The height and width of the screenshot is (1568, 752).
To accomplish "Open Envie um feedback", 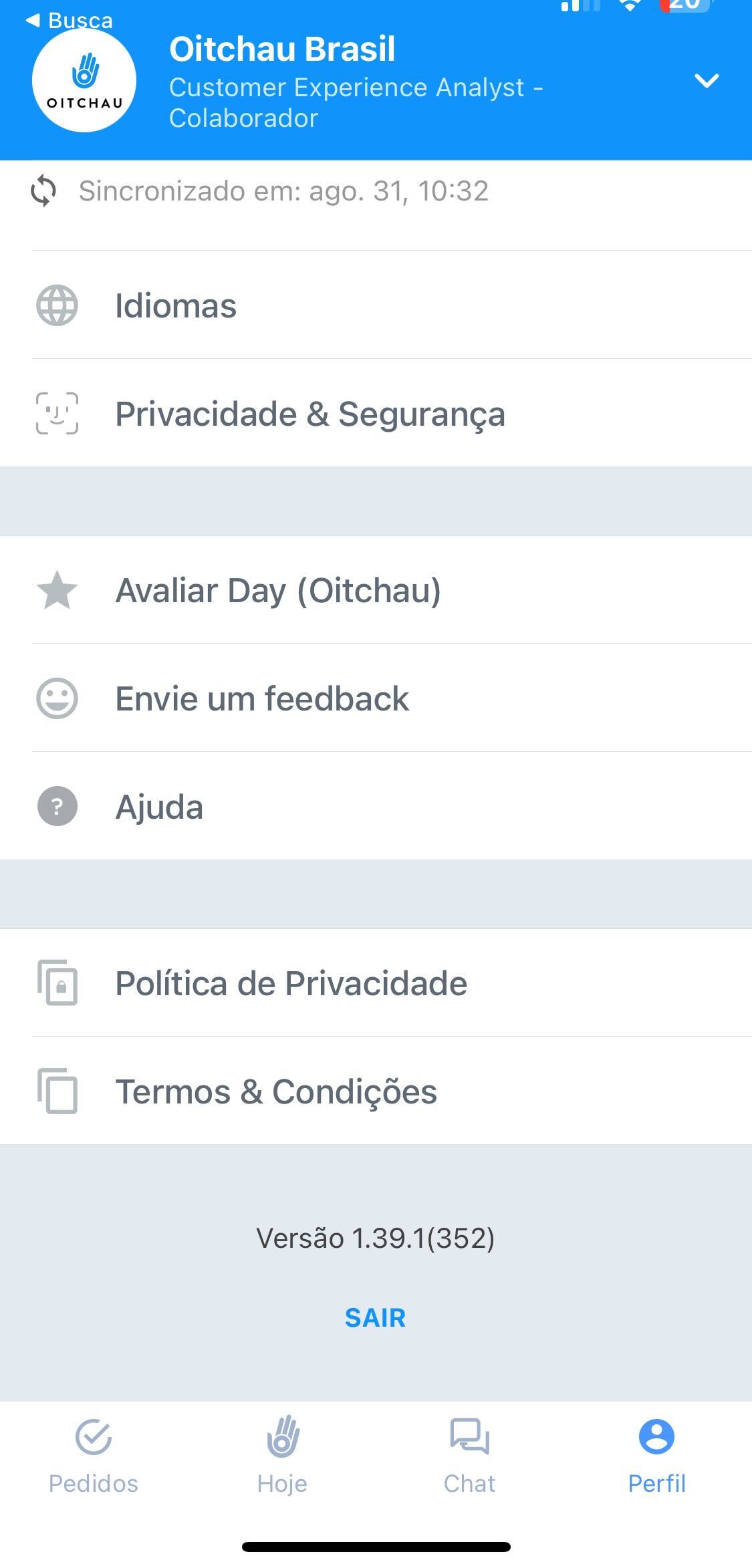I will point(376,698).
